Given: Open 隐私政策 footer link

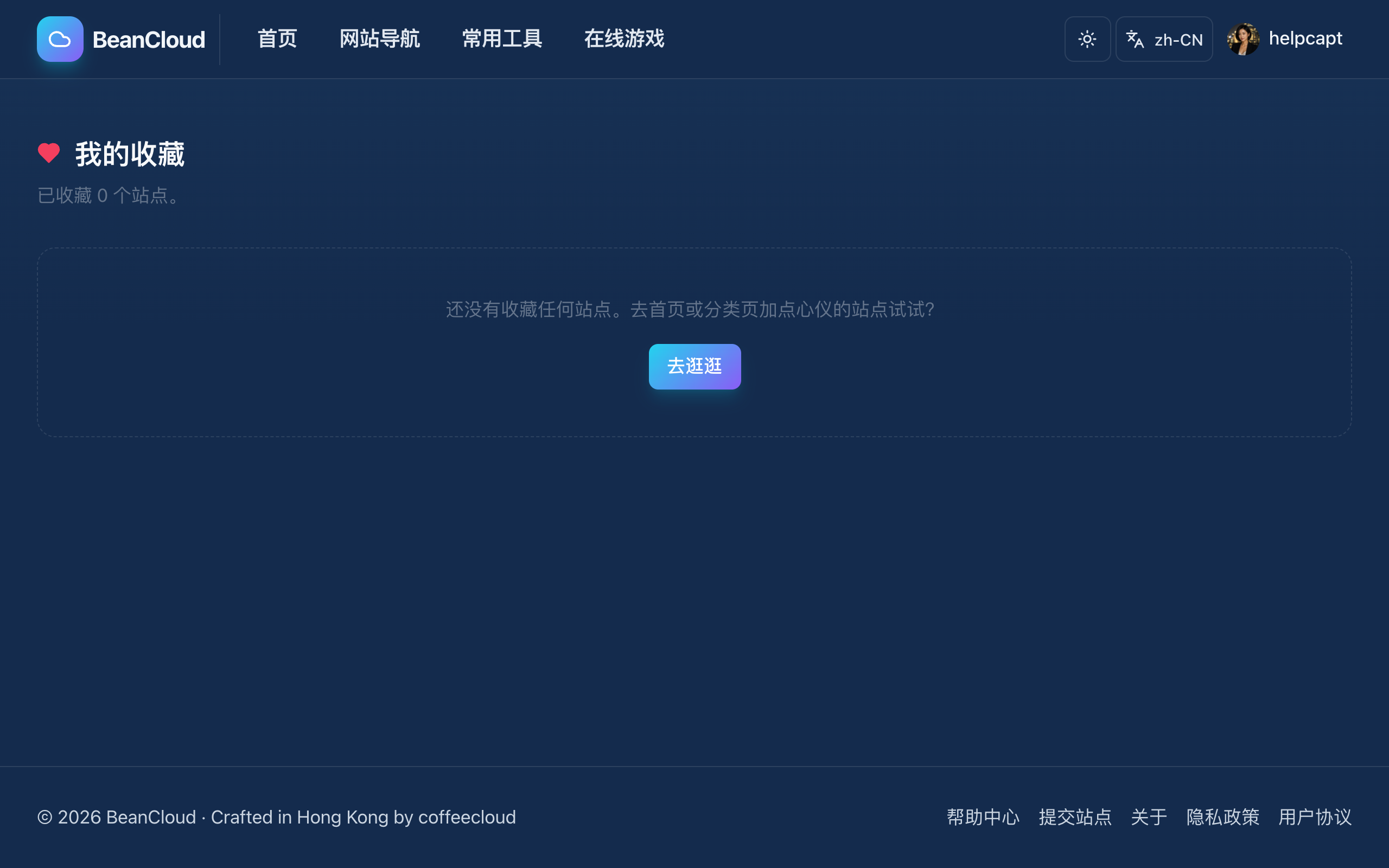Looking at the screenshot, I should (1222, 817).
